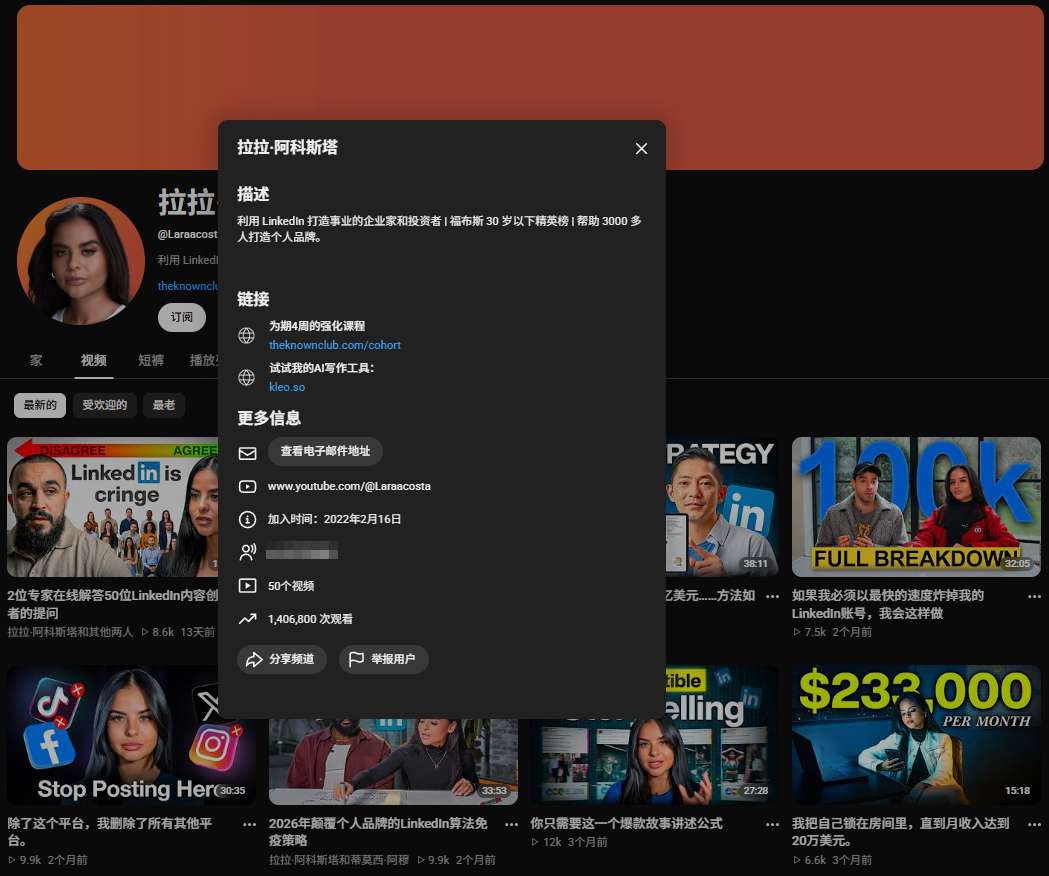Click 分享频道 share button
The width and height of the screenshot is (1049, 876).
point(282,659)
